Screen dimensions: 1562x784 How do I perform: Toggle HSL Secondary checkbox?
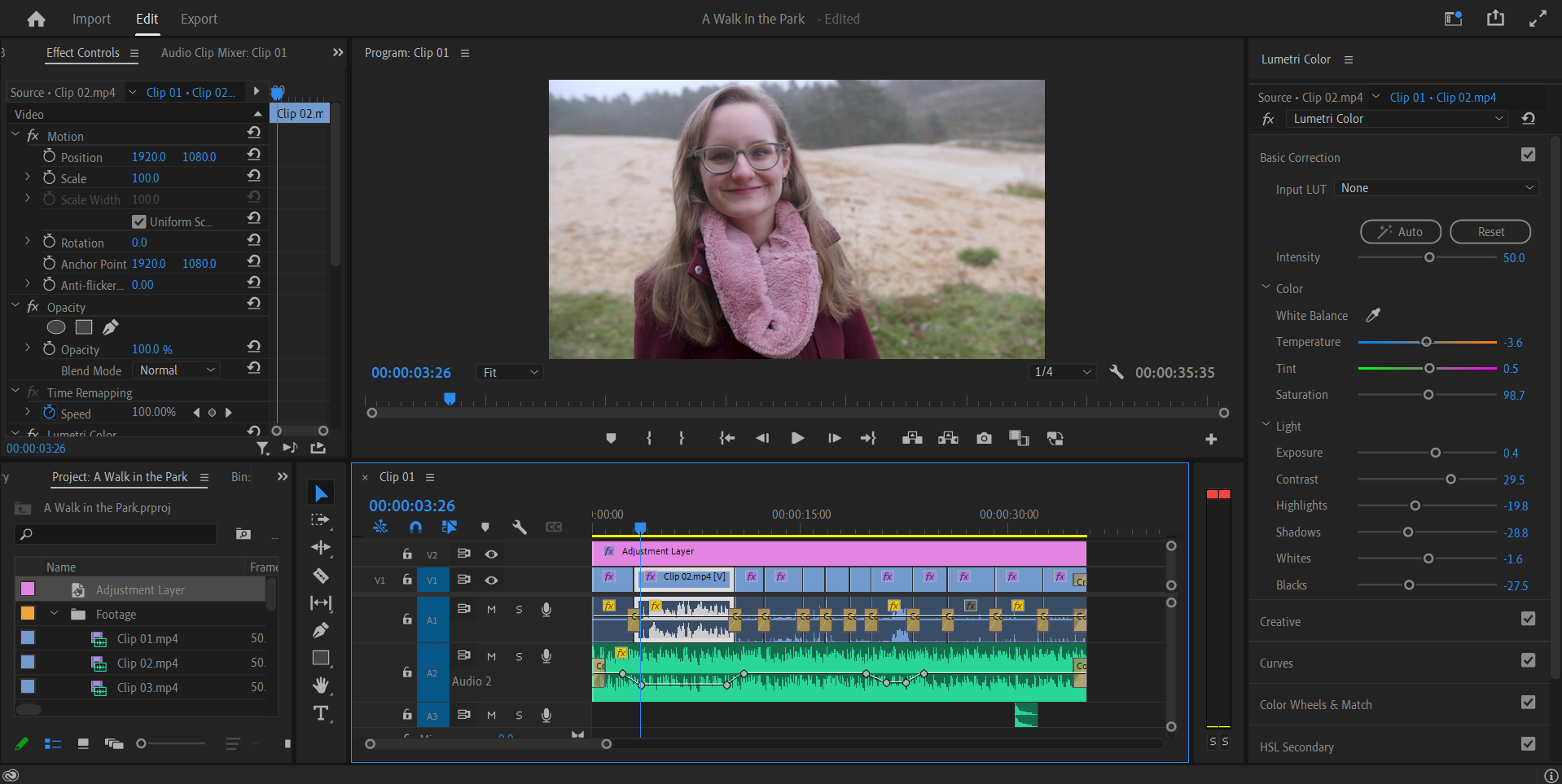(1528, 744)
